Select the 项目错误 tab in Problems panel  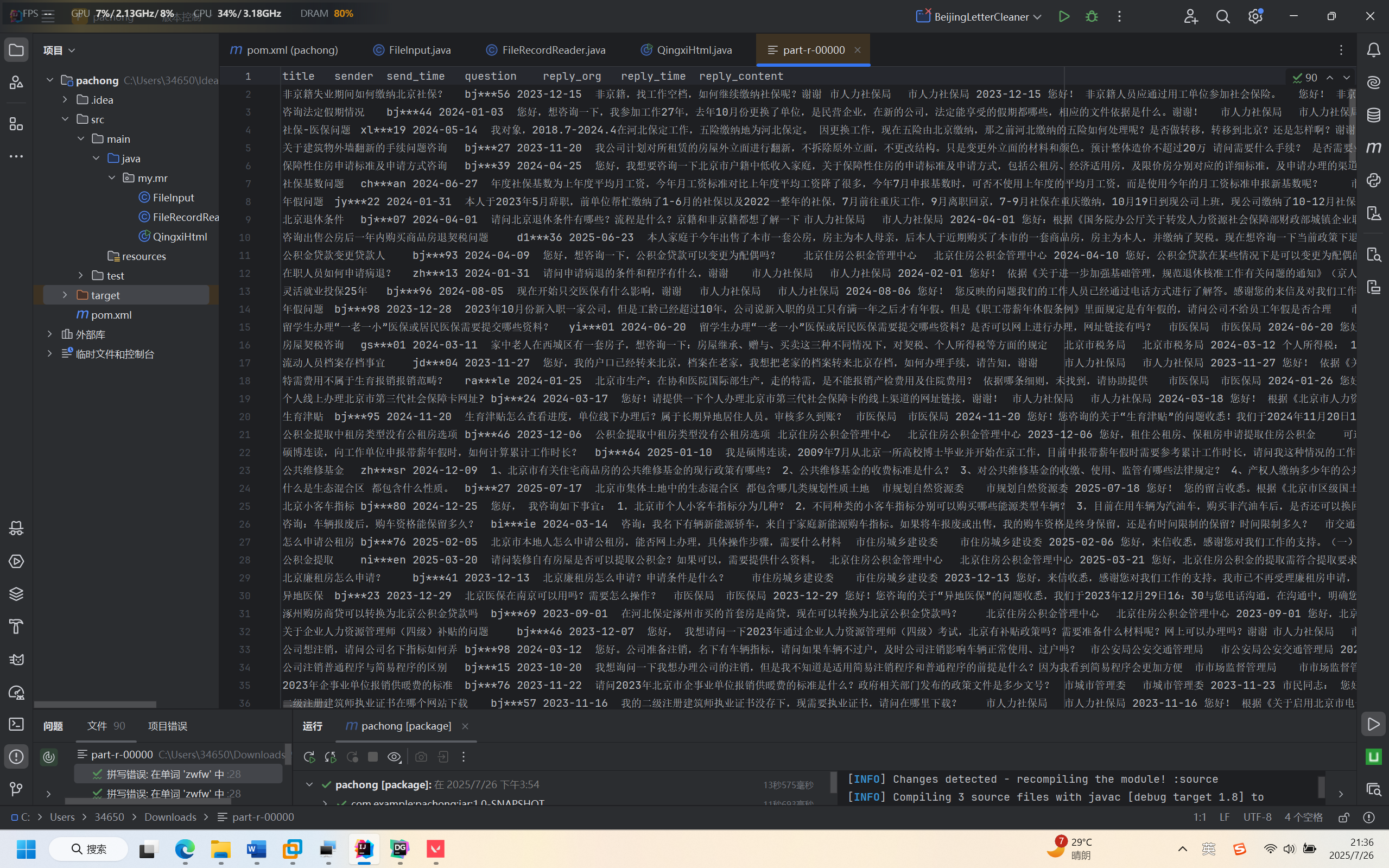pyautogui.click(x=167, y=726)
